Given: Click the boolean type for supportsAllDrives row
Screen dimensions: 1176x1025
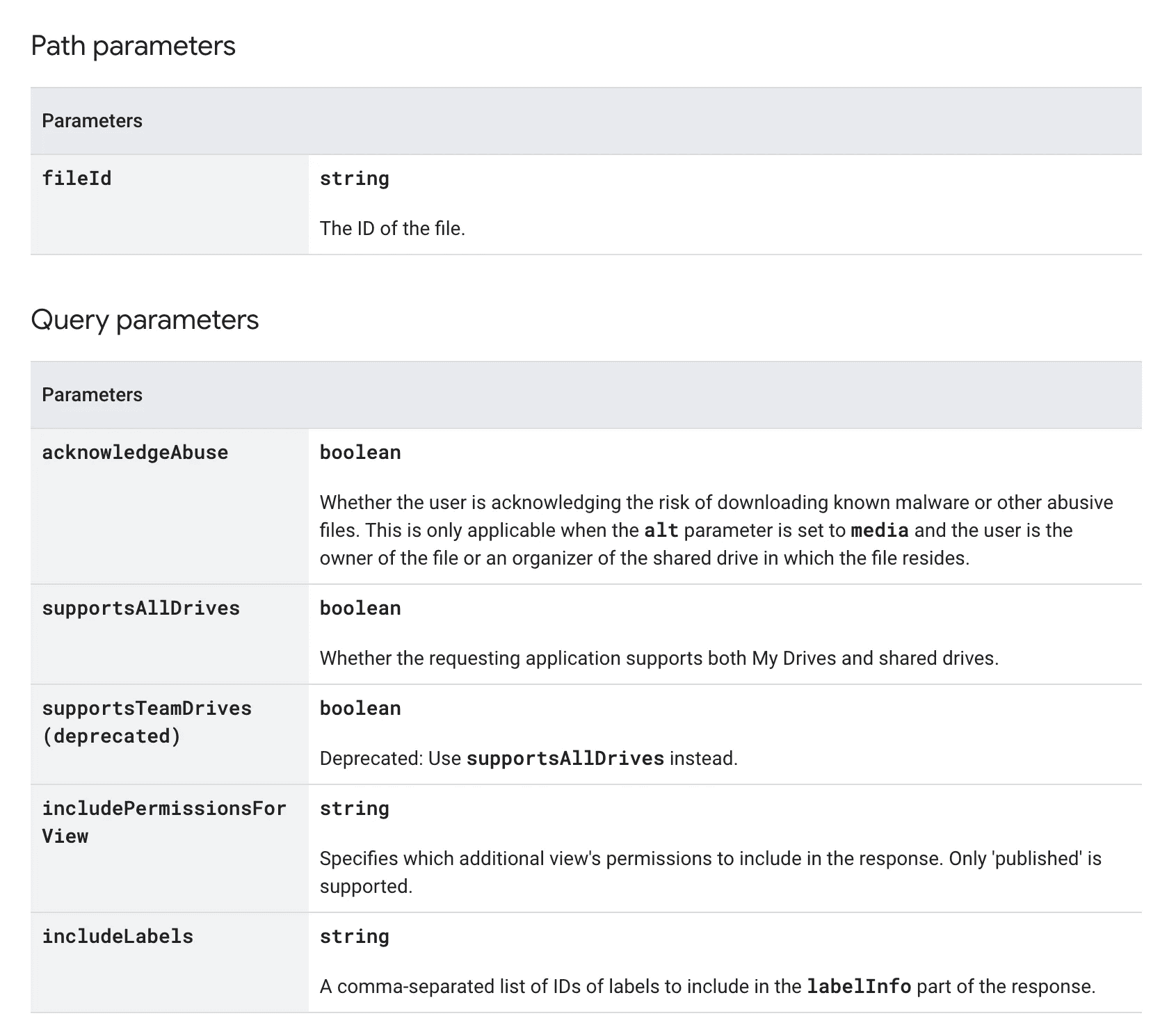Looking at the screenshot, I should point(360,608).
